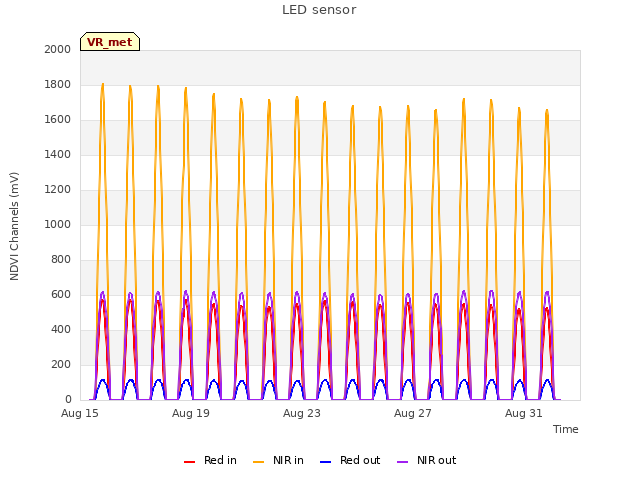
Task: Click the NDVI Channels (mV) axis title
Action: pos(14,226)
